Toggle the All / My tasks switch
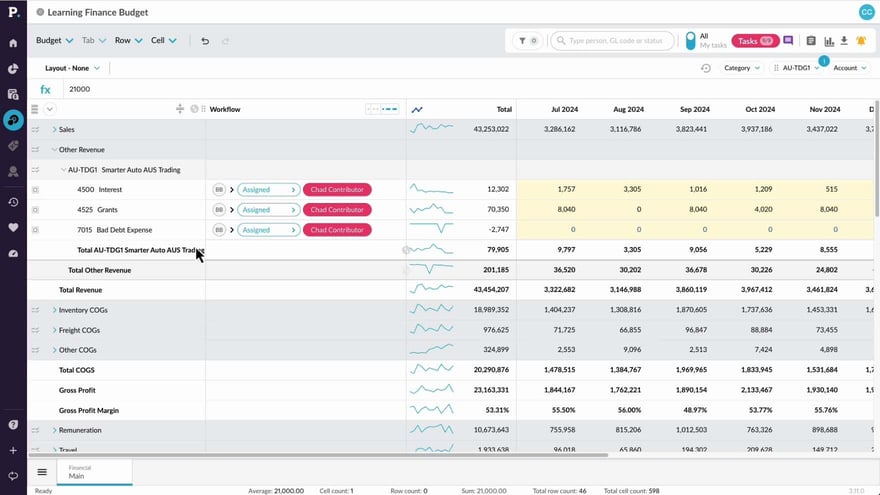The image size is (880, 495). coord(690,41)
